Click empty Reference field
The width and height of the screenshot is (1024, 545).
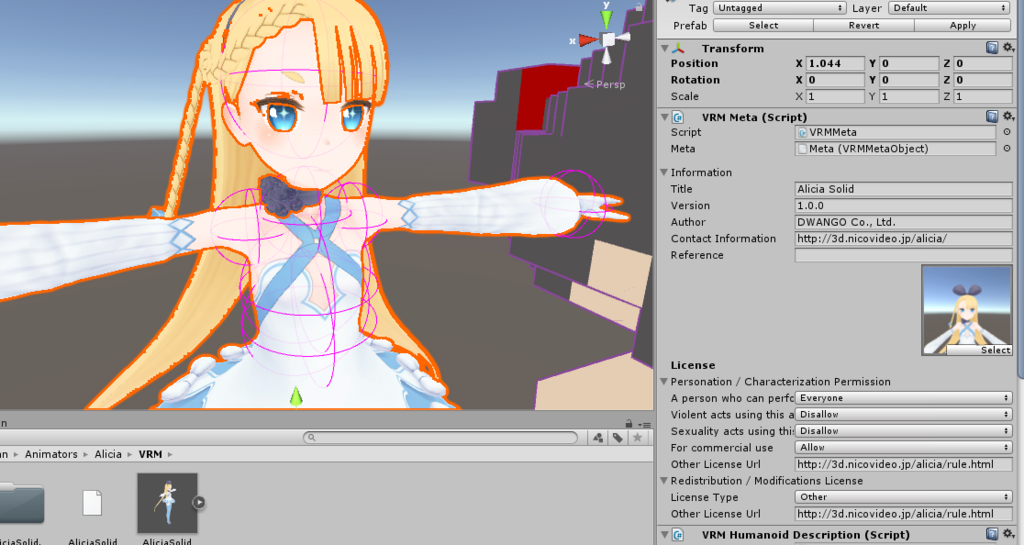903,255
